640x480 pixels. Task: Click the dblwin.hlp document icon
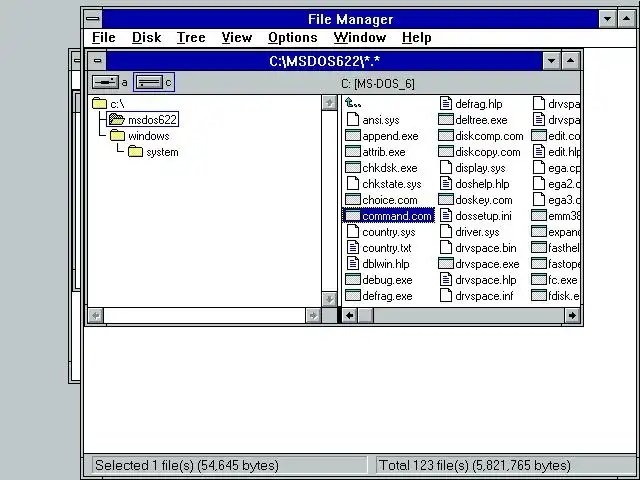353,263
